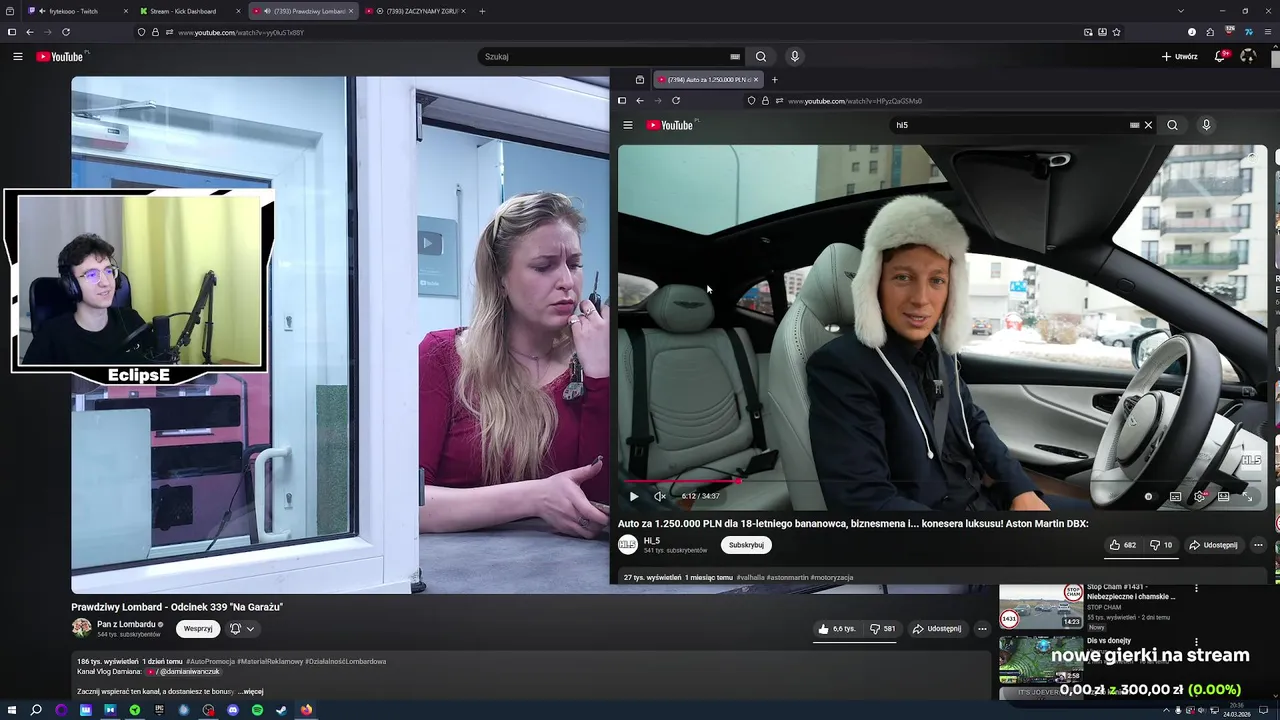This screenshot has width=1280, height=720.
Task: Open the guide menu in the front YouTube window
Action: (628, 125)
